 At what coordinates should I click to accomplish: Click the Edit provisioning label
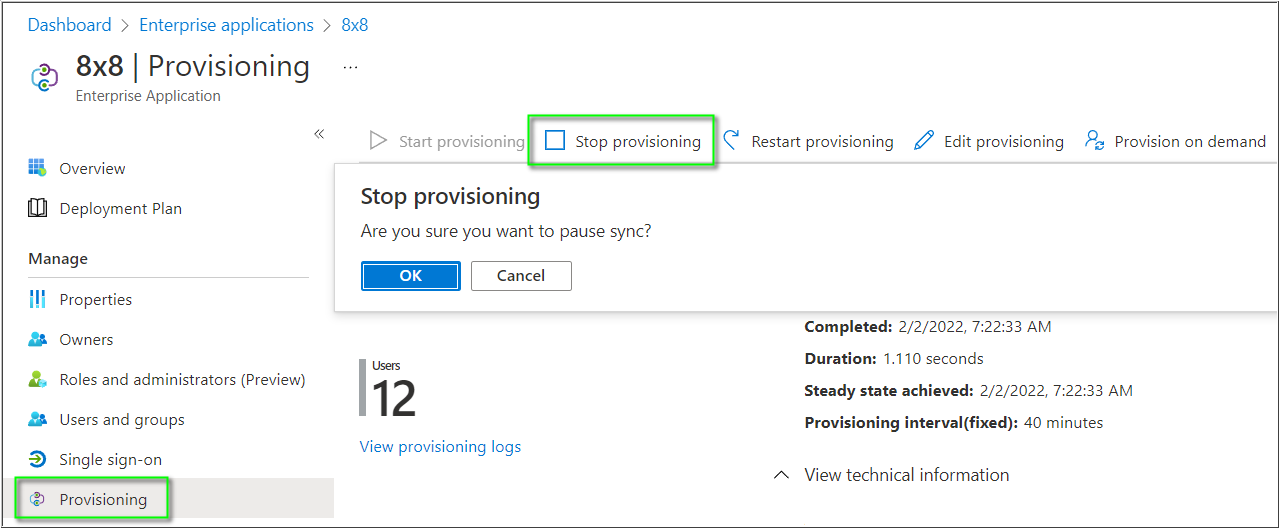[x=1004, y=141]
